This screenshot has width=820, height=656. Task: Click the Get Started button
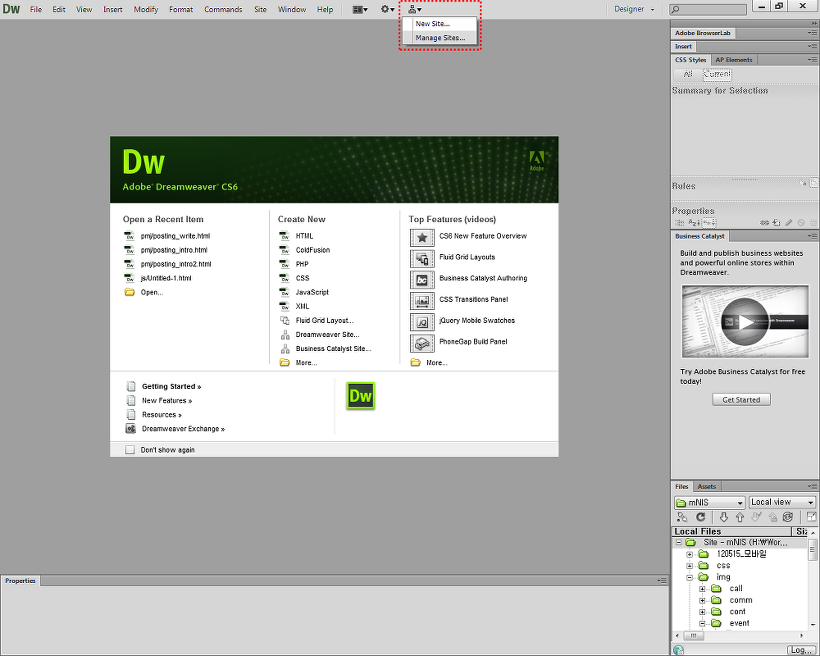click(x=741, y=400)
